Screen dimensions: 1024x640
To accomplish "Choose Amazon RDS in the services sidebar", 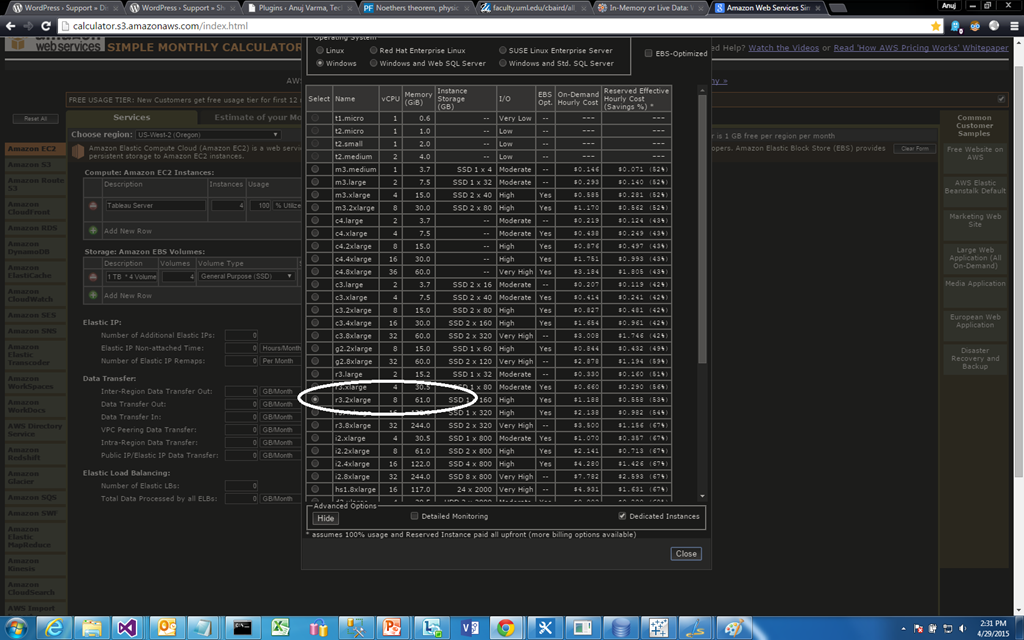I will click(x=33, y=228).
